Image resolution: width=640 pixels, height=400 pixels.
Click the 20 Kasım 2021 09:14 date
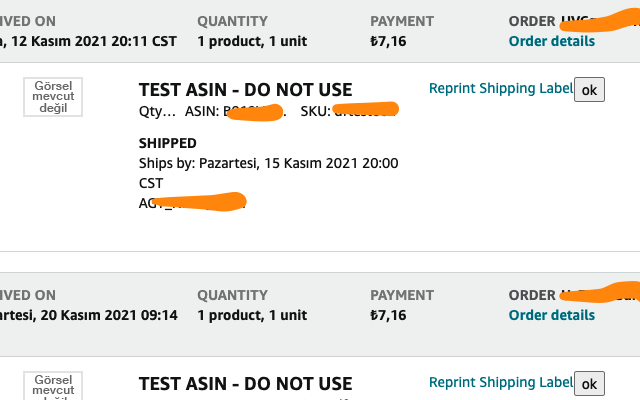(x=90, y=315)
